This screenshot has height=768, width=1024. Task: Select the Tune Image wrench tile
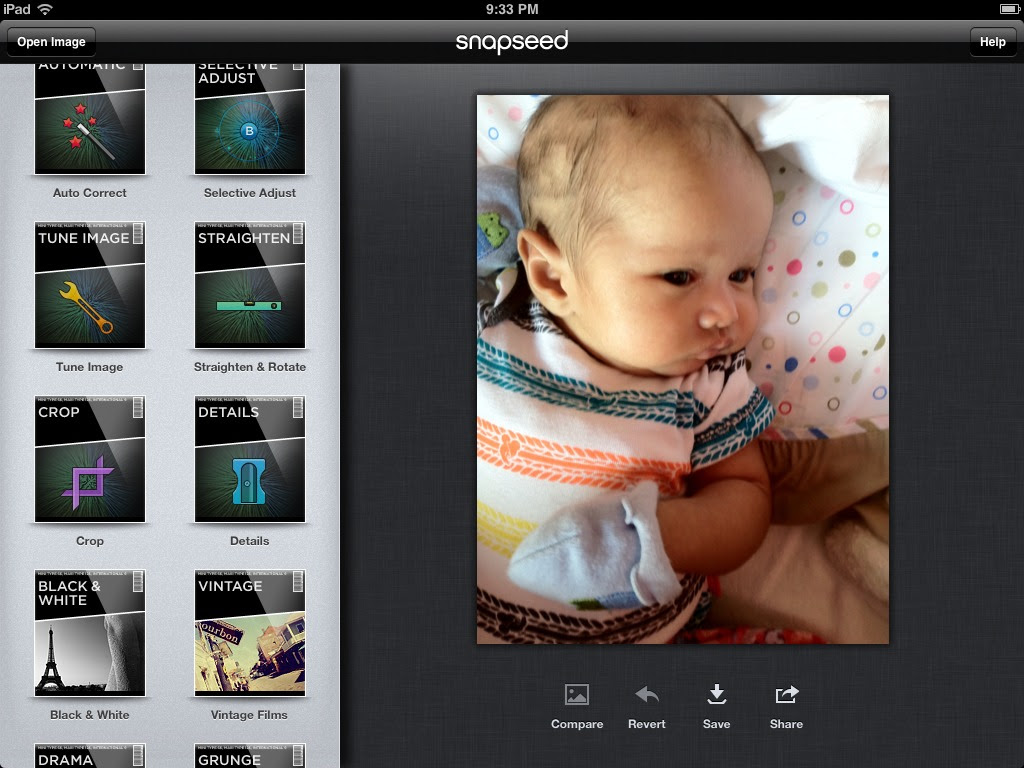pos(89,285)
